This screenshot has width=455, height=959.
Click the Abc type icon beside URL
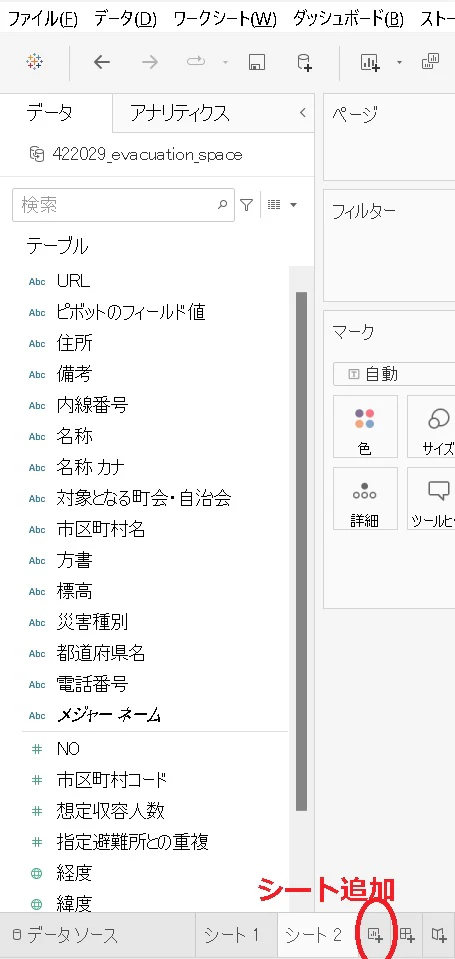tap(37, 281)
